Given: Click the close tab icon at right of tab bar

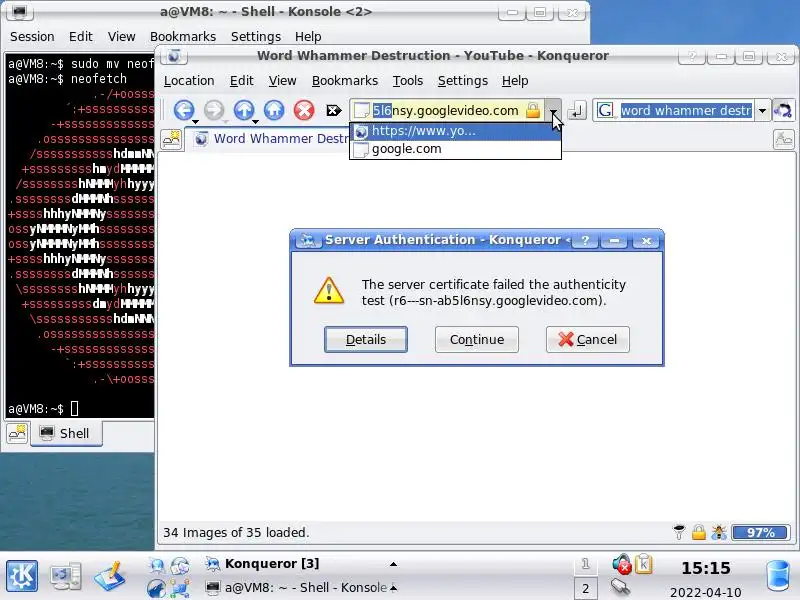Looking at the screenshot, I should (x=783, y=139).
